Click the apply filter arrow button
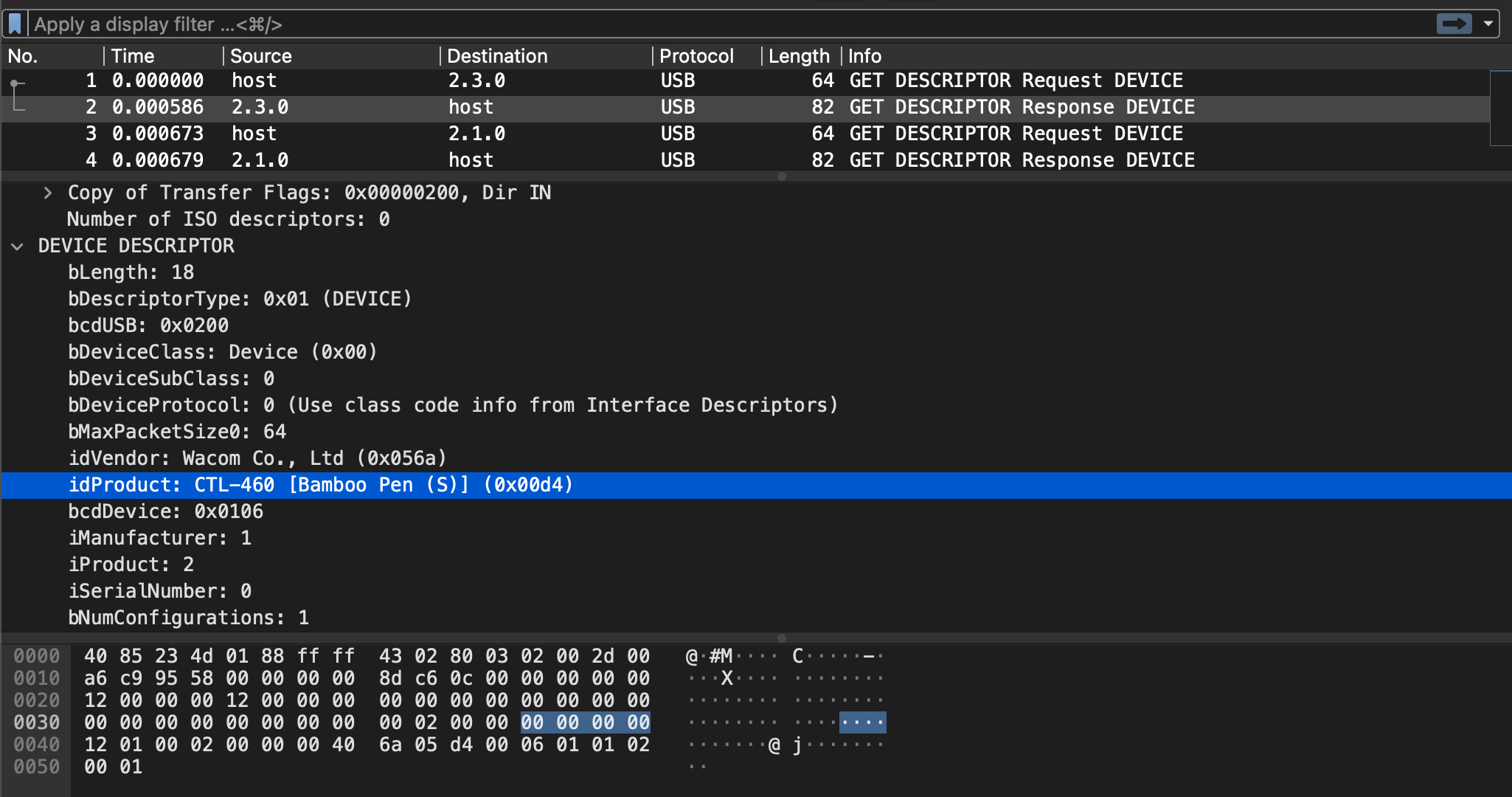The height and width of the screenshot is (797, 1512). (x=1454, y=24)
